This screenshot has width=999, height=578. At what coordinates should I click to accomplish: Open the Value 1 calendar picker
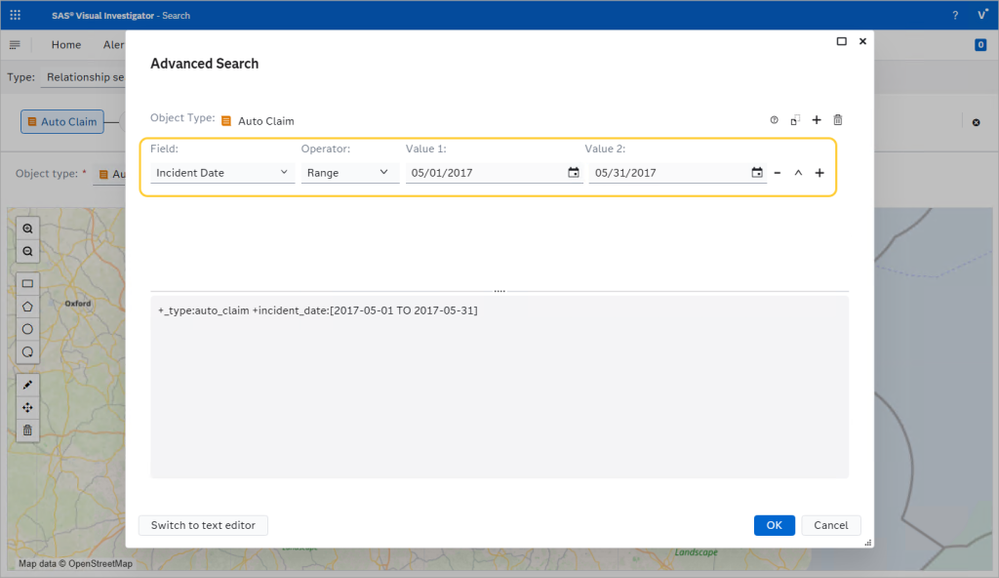[x=573, y=173]
